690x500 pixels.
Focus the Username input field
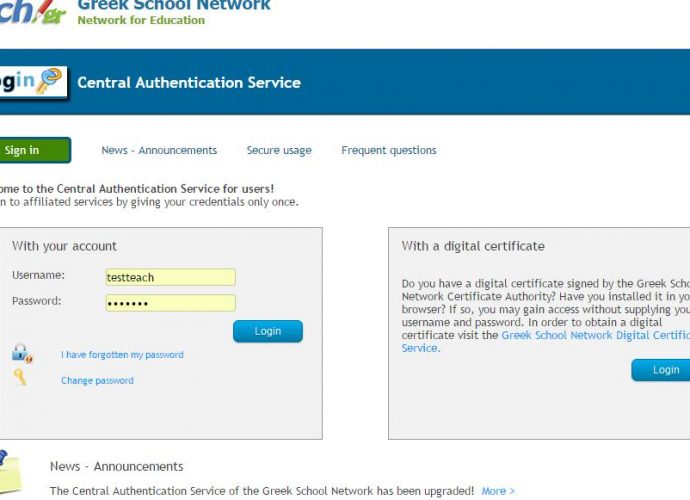pos(171,277)
